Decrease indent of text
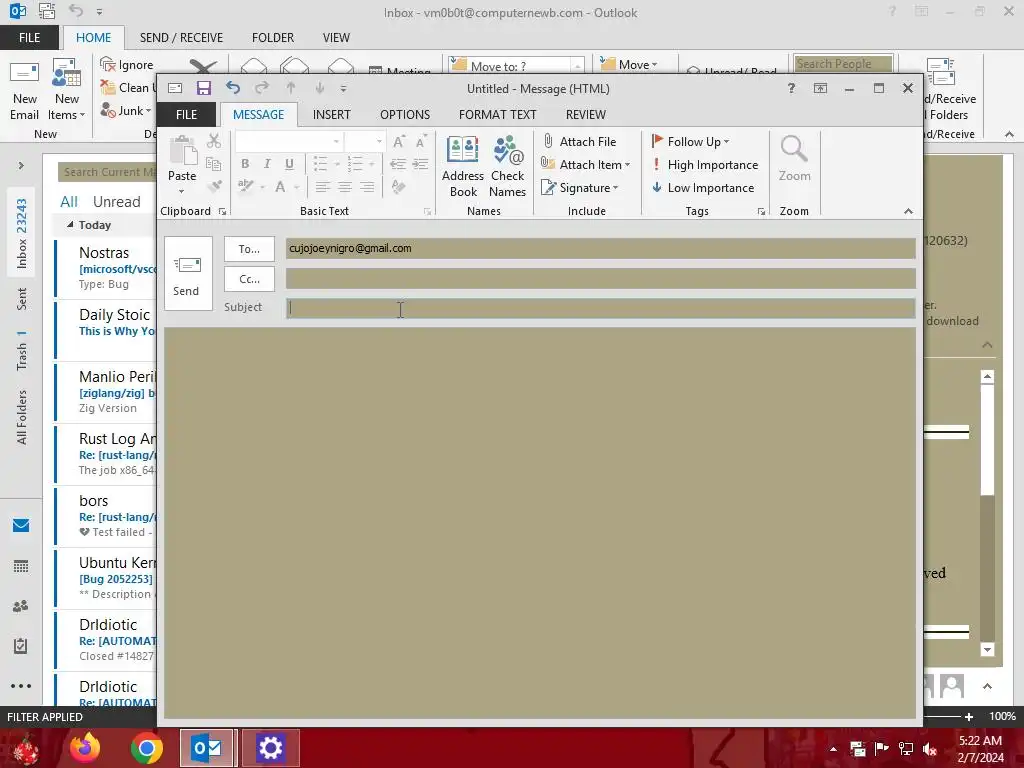The width and height of the screenshot is (1024, 768). [398, 164]
